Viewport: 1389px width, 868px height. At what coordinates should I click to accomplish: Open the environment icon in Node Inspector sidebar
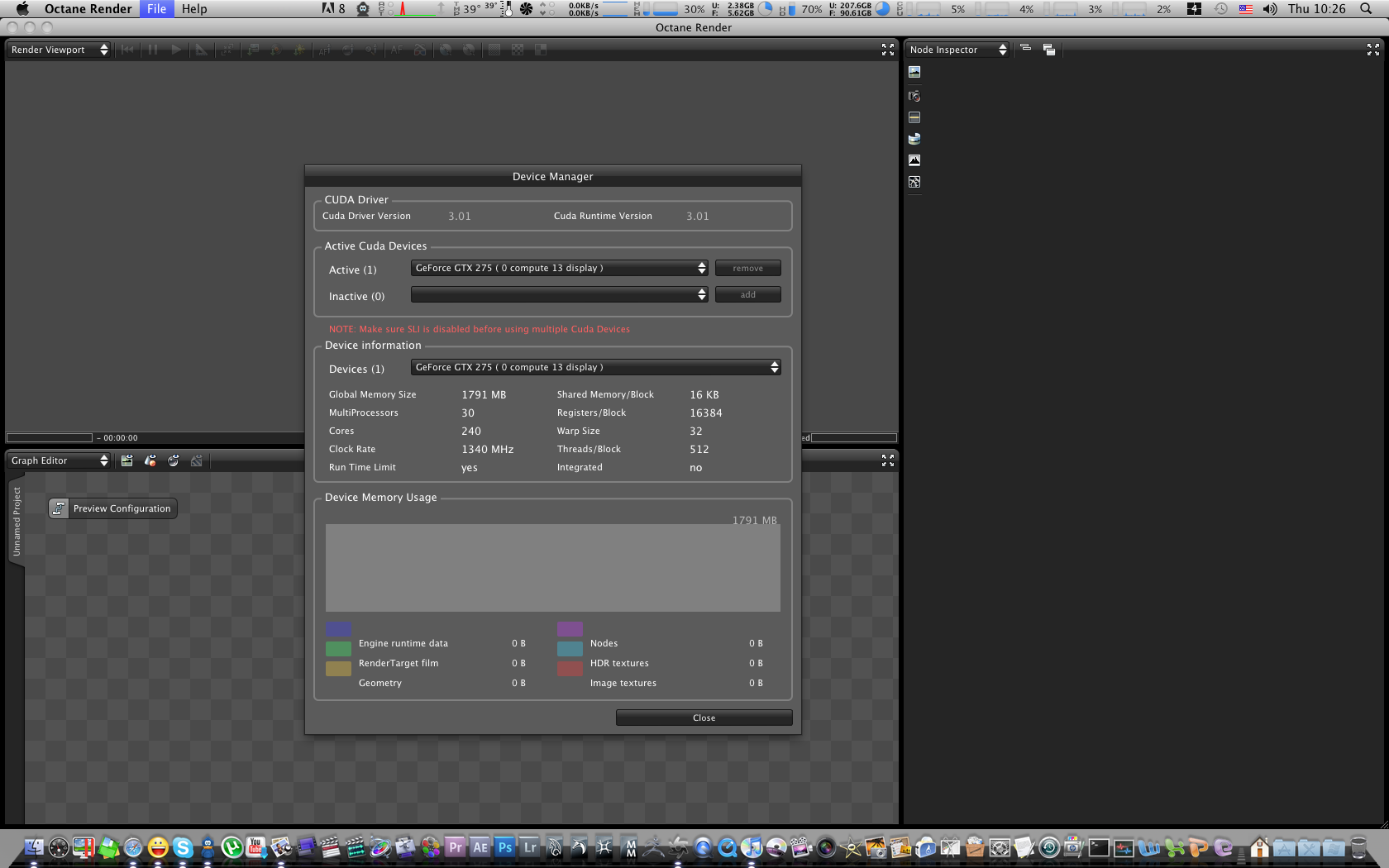point(914,139)
